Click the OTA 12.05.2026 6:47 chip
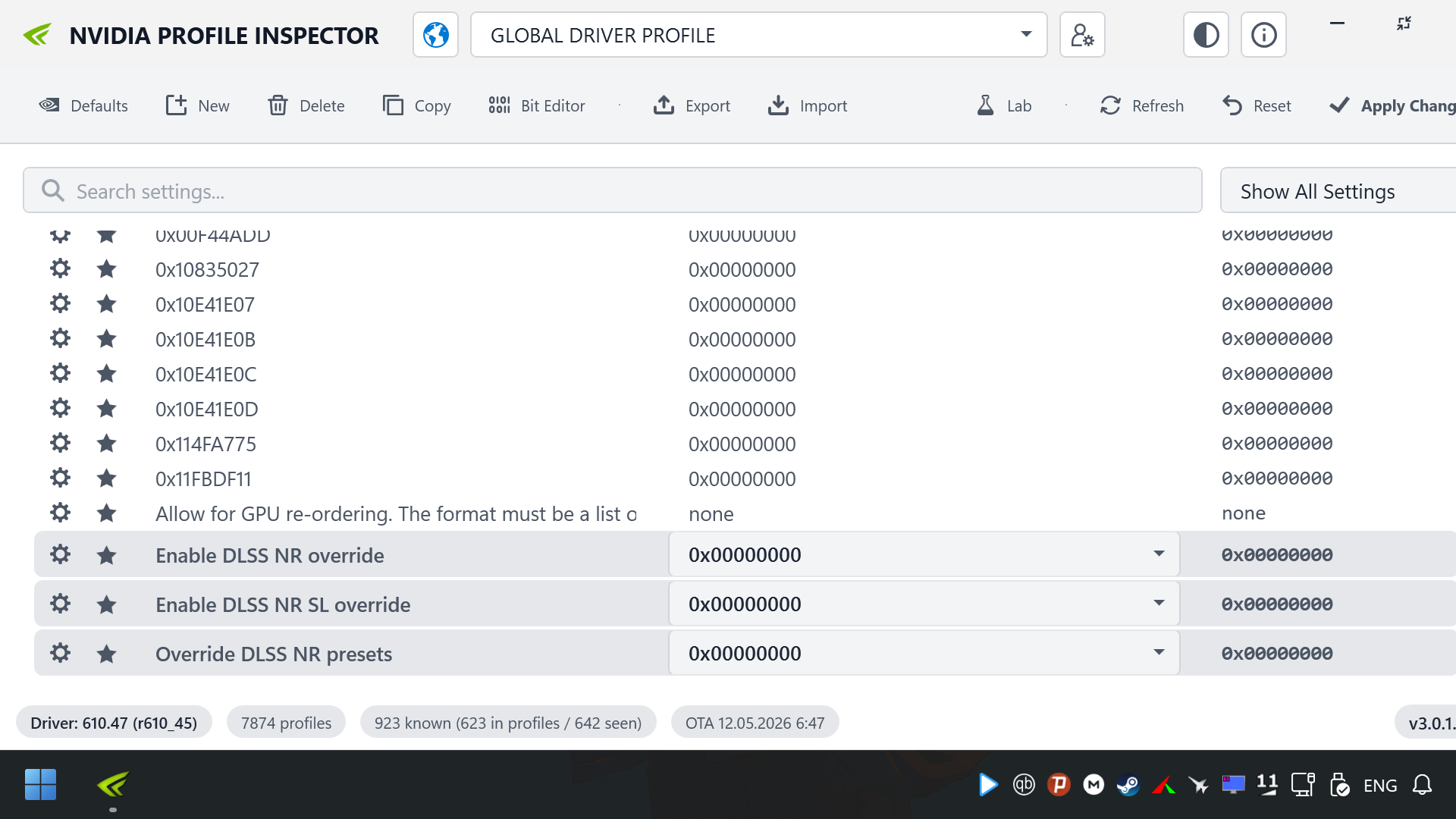This screenshot has height=819, width=1456. pos(755,723)
